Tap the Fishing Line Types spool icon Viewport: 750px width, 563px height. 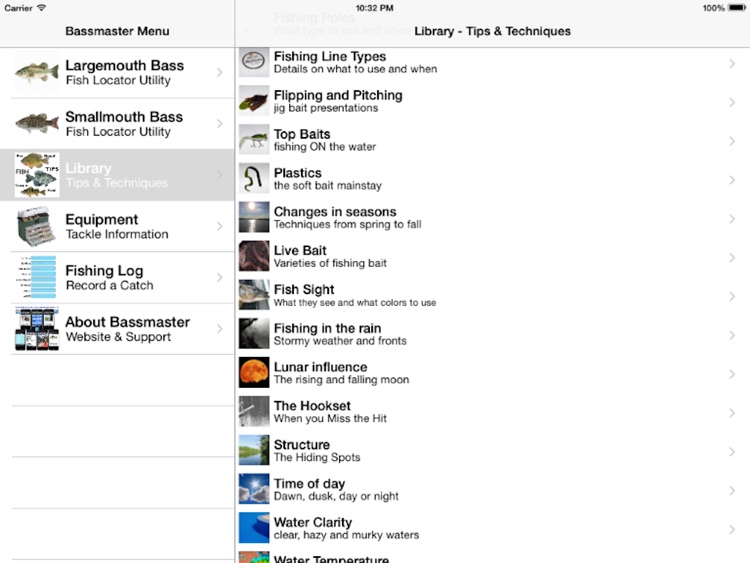tap(254, 62)
